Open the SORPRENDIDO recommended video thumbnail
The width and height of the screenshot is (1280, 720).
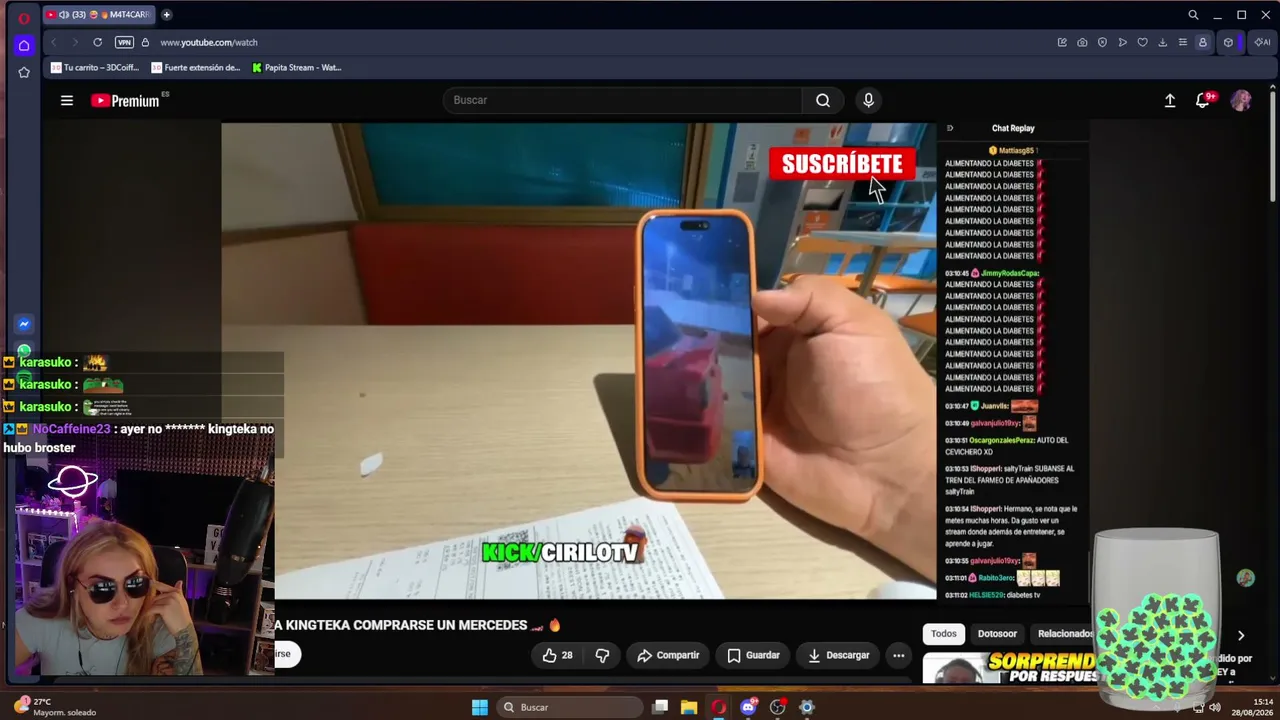(1010, 668)
